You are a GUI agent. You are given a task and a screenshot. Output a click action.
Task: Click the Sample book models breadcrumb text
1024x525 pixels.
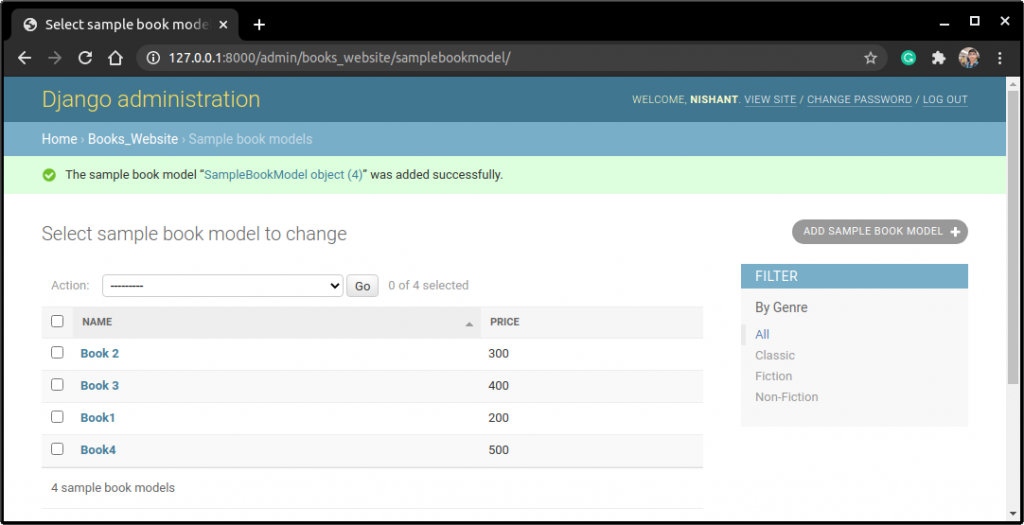click(250, 139)
